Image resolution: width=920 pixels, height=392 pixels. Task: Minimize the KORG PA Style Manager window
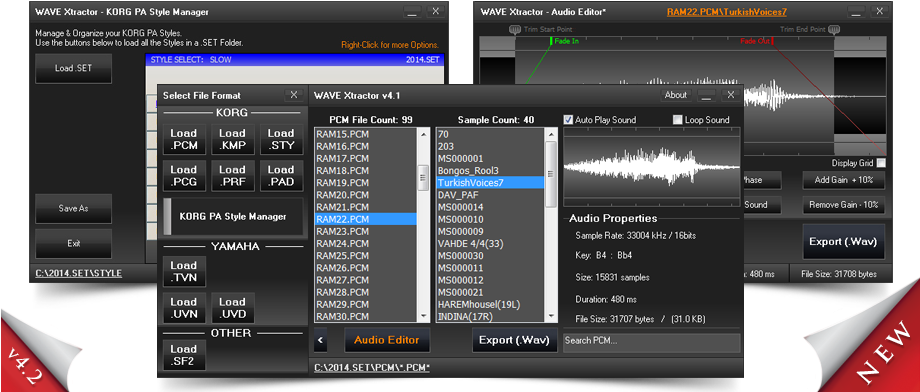412,11
